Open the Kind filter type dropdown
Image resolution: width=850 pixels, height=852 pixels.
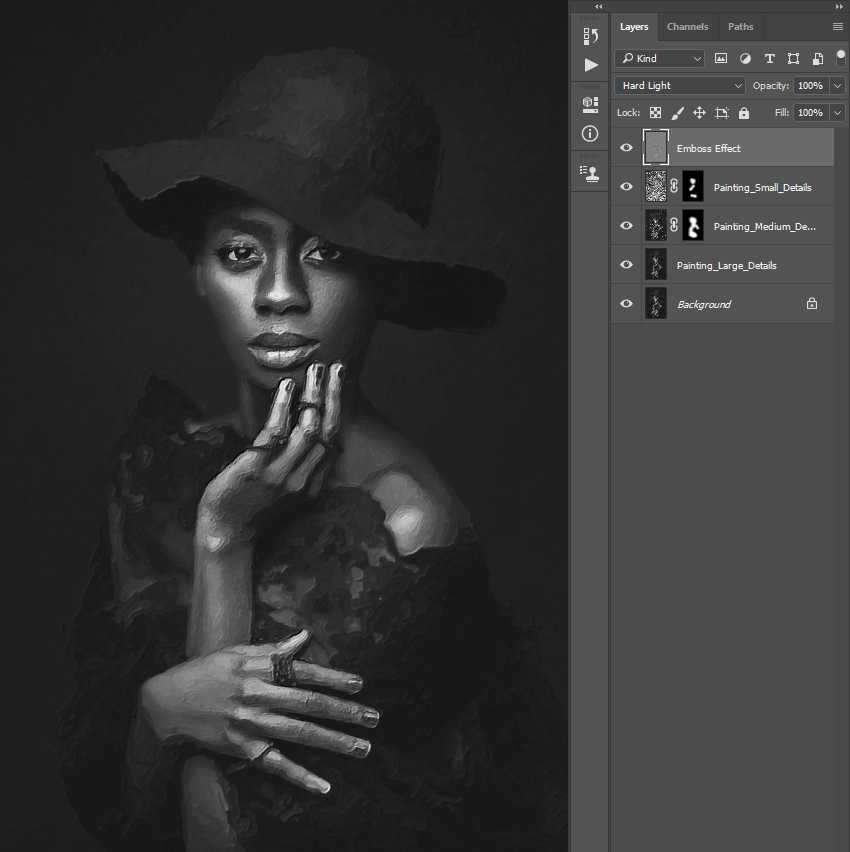[660, 59]
